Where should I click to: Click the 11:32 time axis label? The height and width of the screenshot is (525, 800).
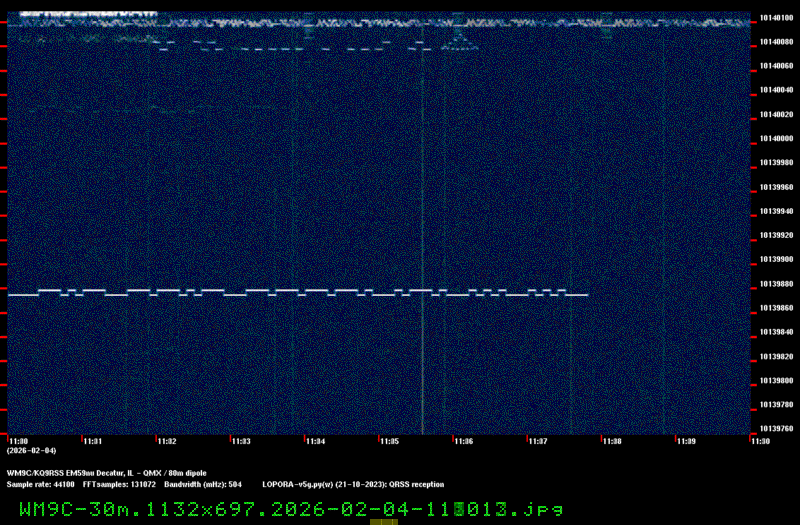[166, 441]
